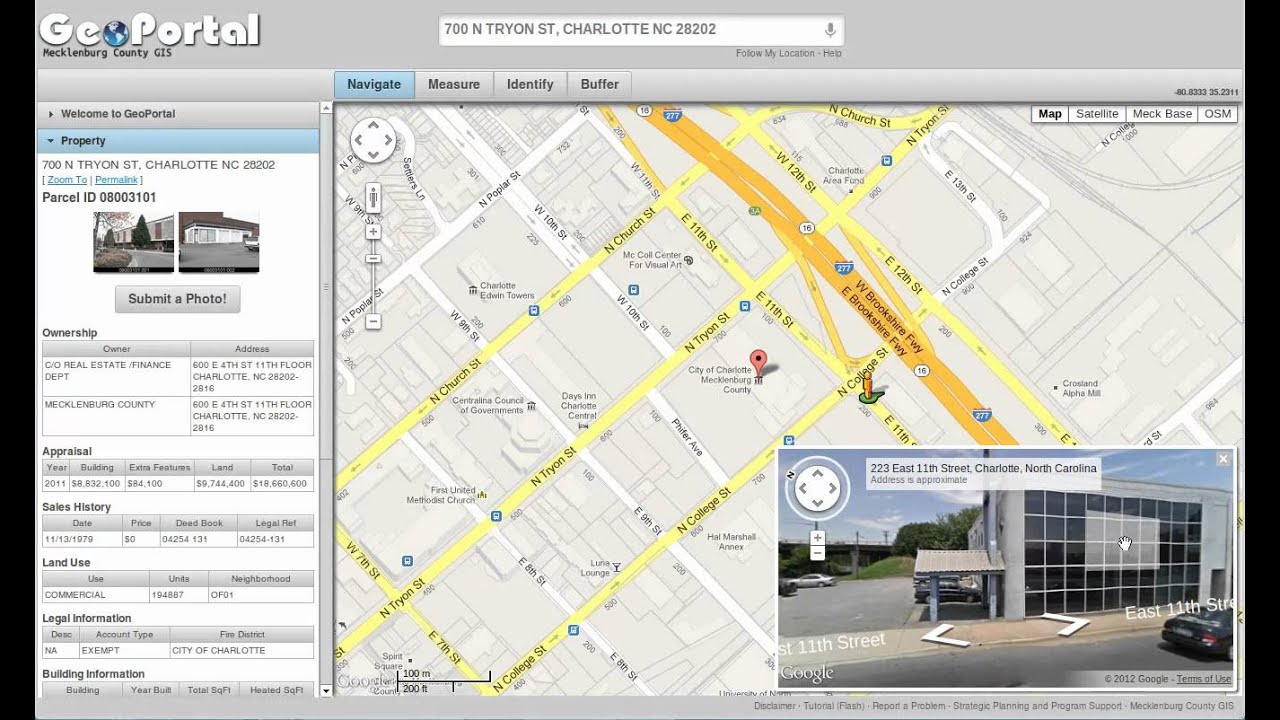1280x720 pixels.
Task: Click the Mc Coll Center for Visual Art icon
Action: tap(688, 260)
